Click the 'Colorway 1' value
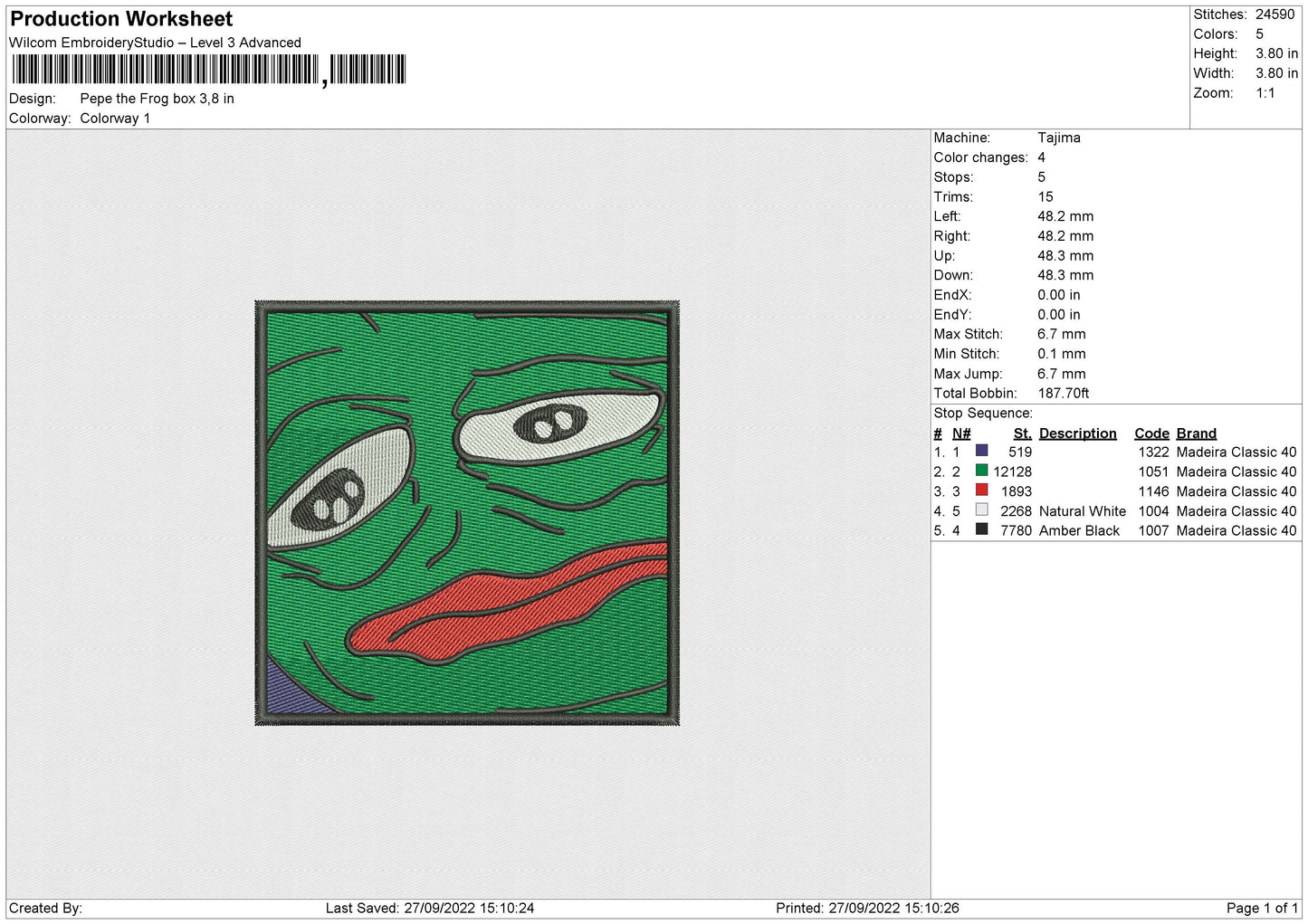 pos(115,119)
